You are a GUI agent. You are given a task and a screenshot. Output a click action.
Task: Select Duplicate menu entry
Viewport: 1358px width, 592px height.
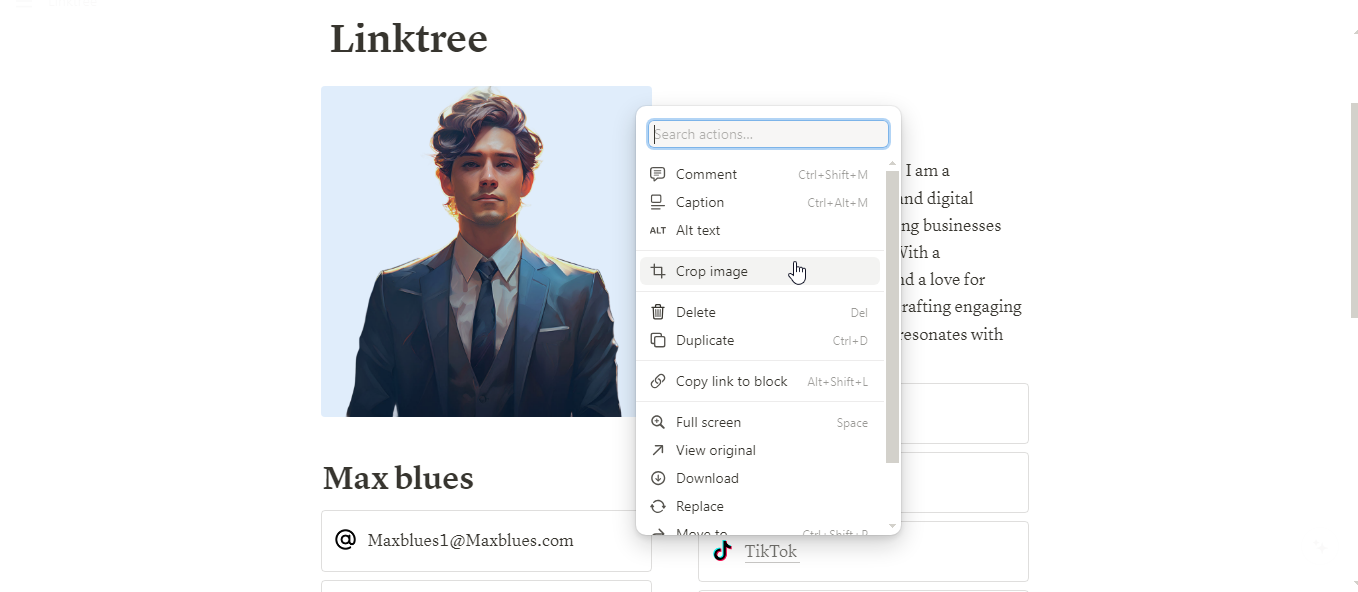[760, 340]
